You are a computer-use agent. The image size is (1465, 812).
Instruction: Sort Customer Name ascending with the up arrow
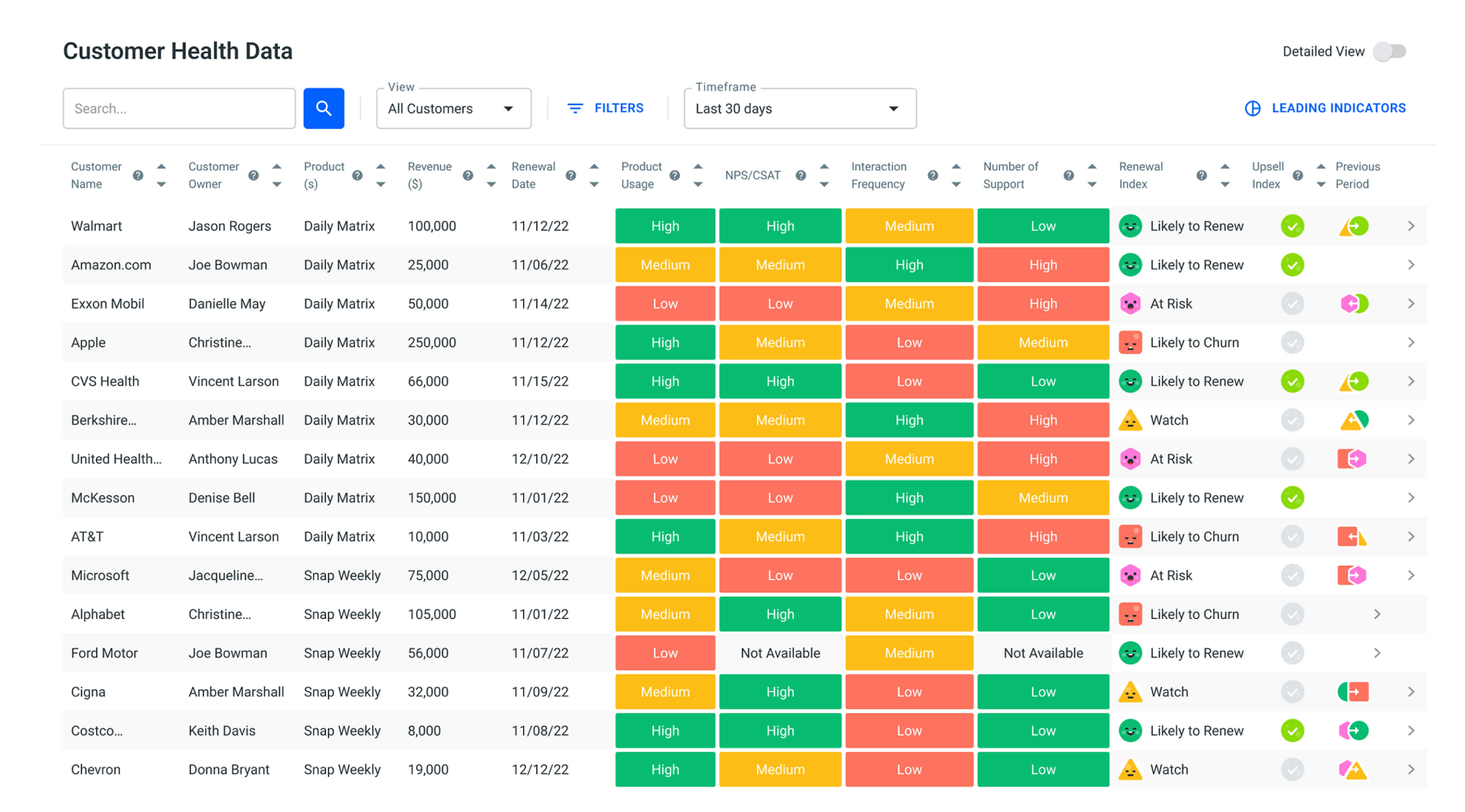(160, 166)
